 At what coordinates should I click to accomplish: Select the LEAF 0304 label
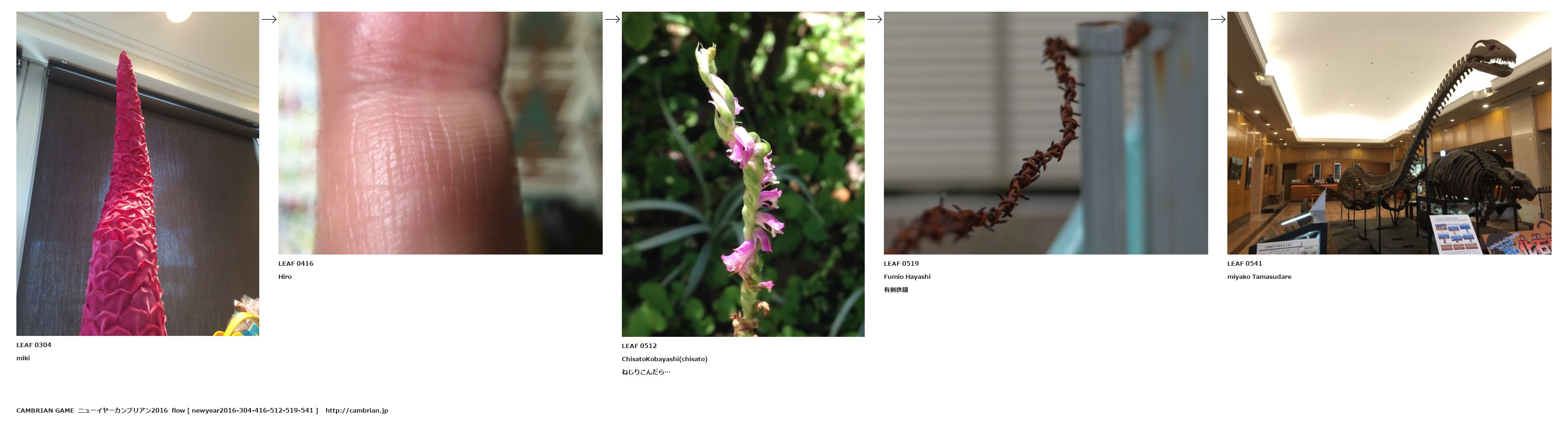pyautogui.click(x=34, y=345)
